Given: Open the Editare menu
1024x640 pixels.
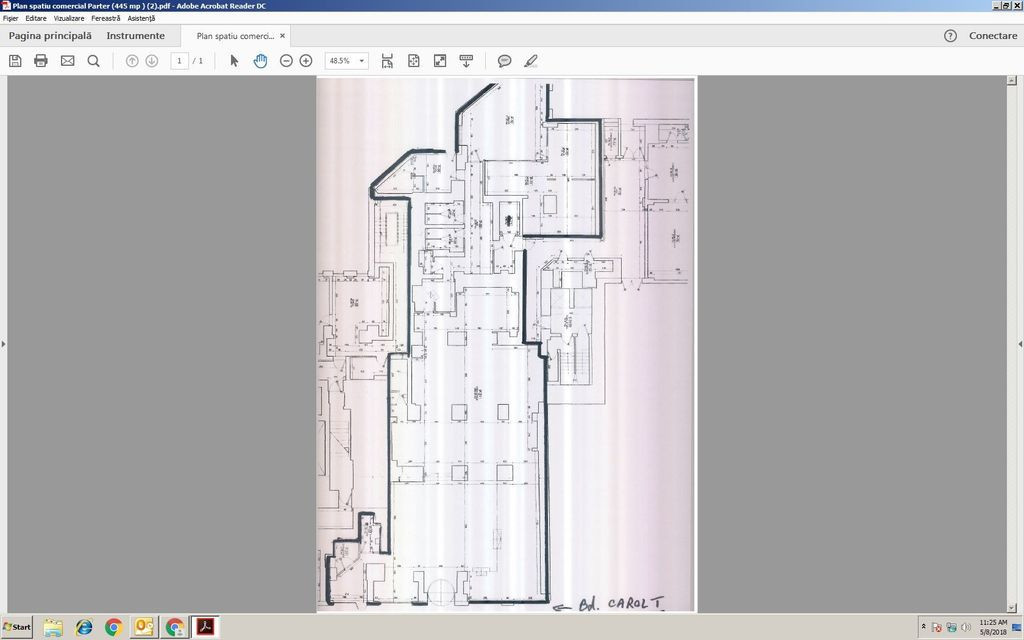Looking at the screenshot, I should [x=35, y=18].
